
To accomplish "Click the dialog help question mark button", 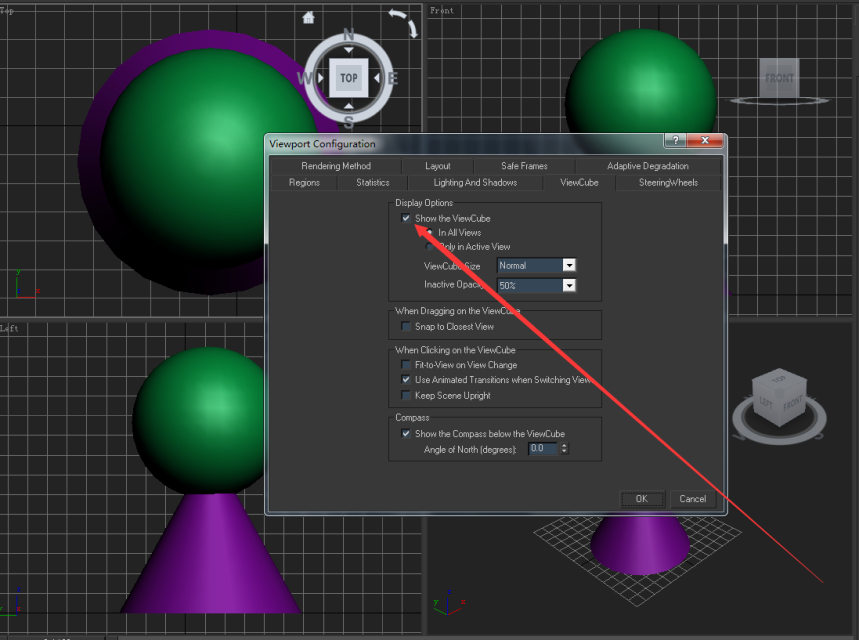I will pyautogui.click(x=675, y=142).
